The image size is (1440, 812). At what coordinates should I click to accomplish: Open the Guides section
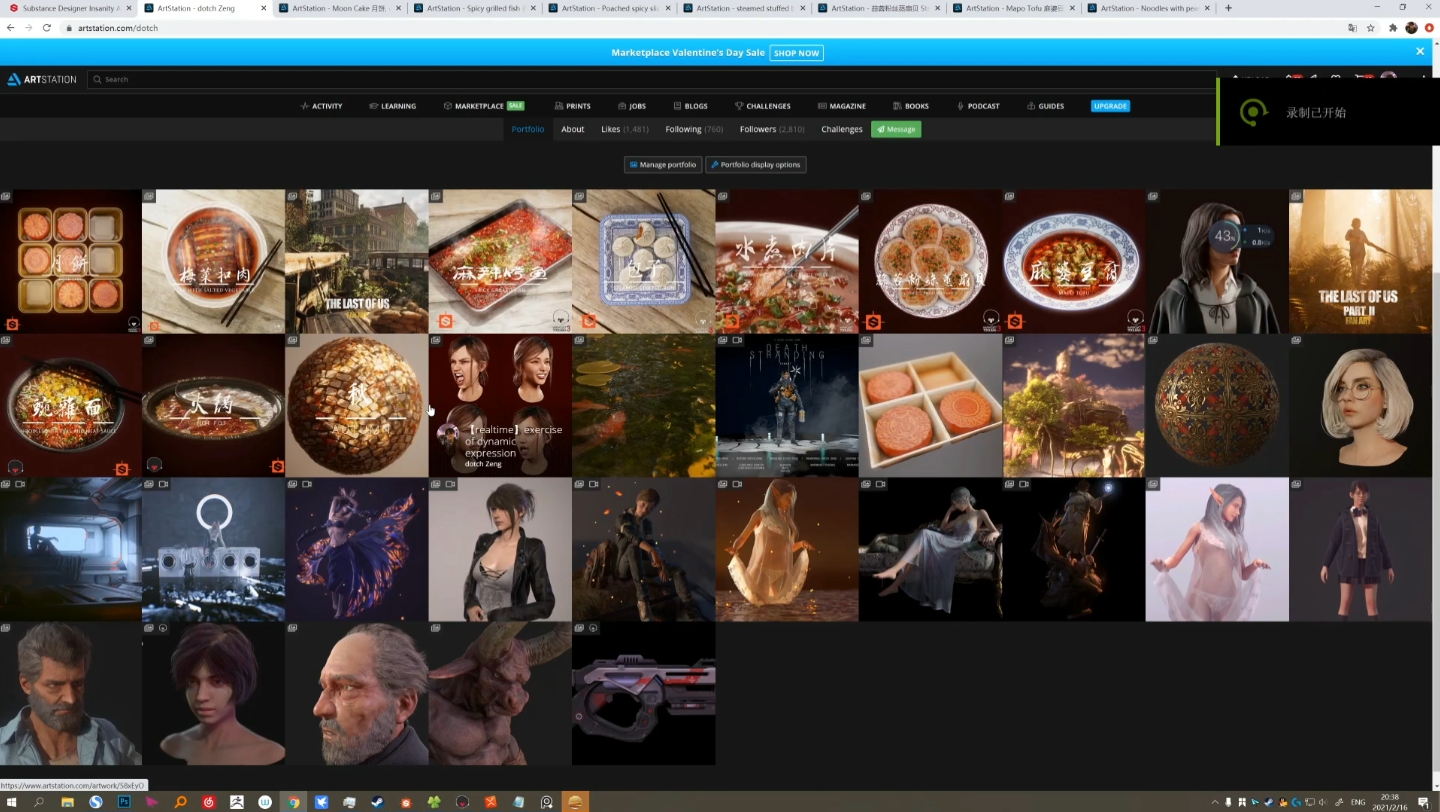click(1046, 106)
